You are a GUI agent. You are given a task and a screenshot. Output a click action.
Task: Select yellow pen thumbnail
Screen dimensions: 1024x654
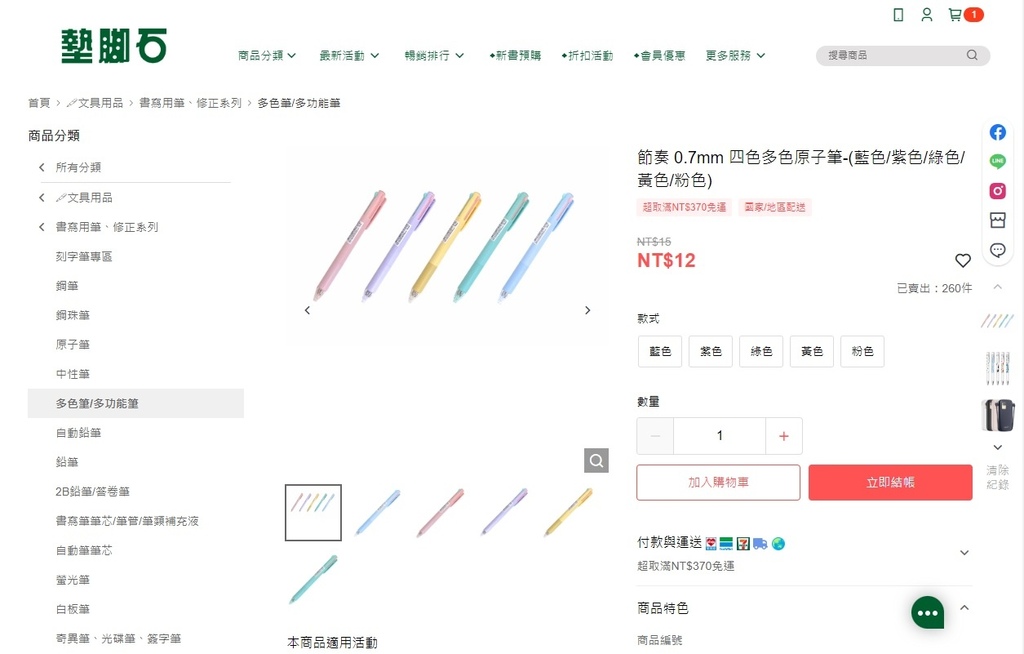click(568, 513)
